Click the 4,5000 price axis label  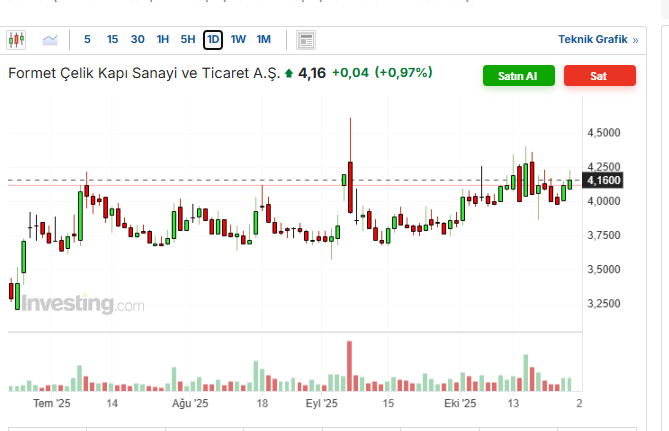[604, 133]
